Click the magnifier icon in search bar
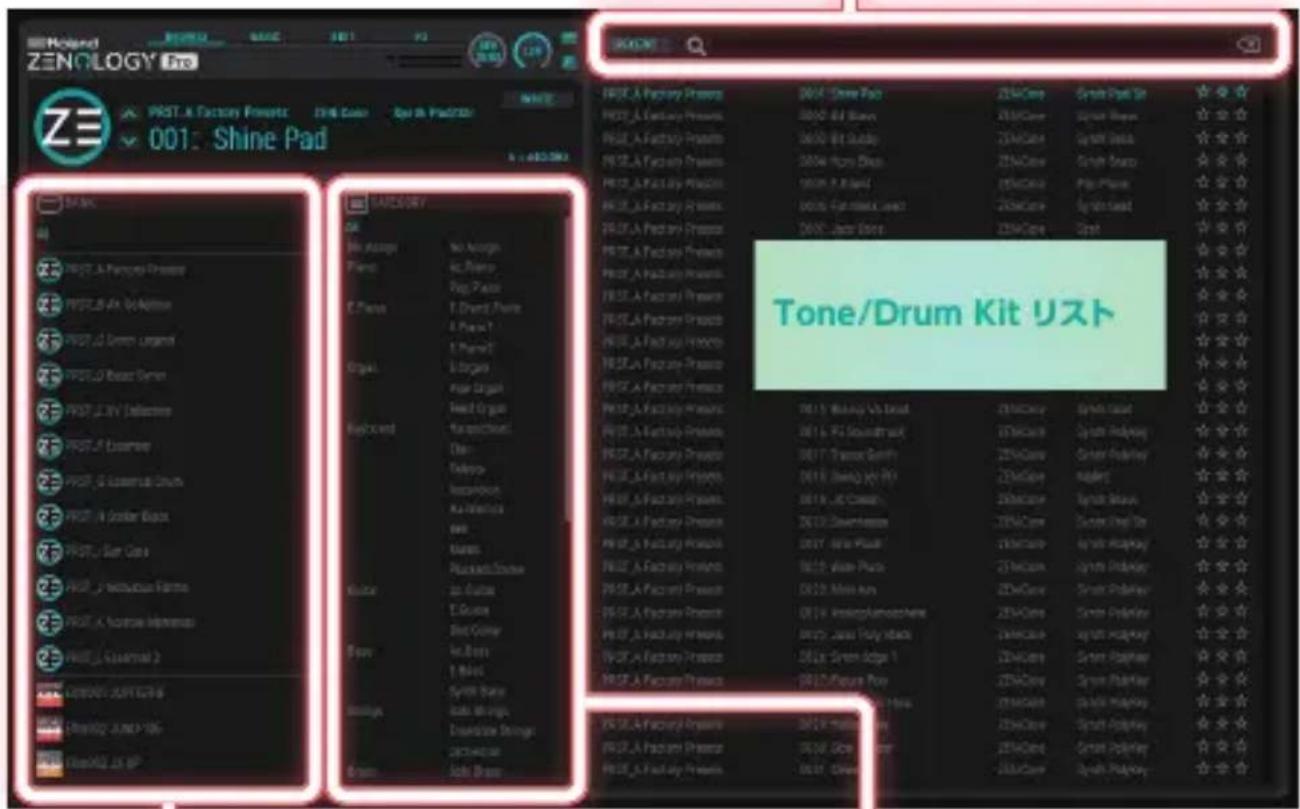 click(697, 46)
